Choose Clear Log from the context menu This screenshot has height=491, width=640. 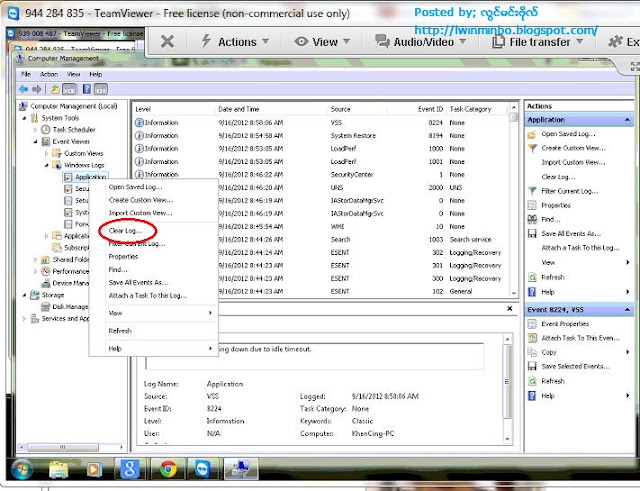pyautogui.click(x=125, y=231)
